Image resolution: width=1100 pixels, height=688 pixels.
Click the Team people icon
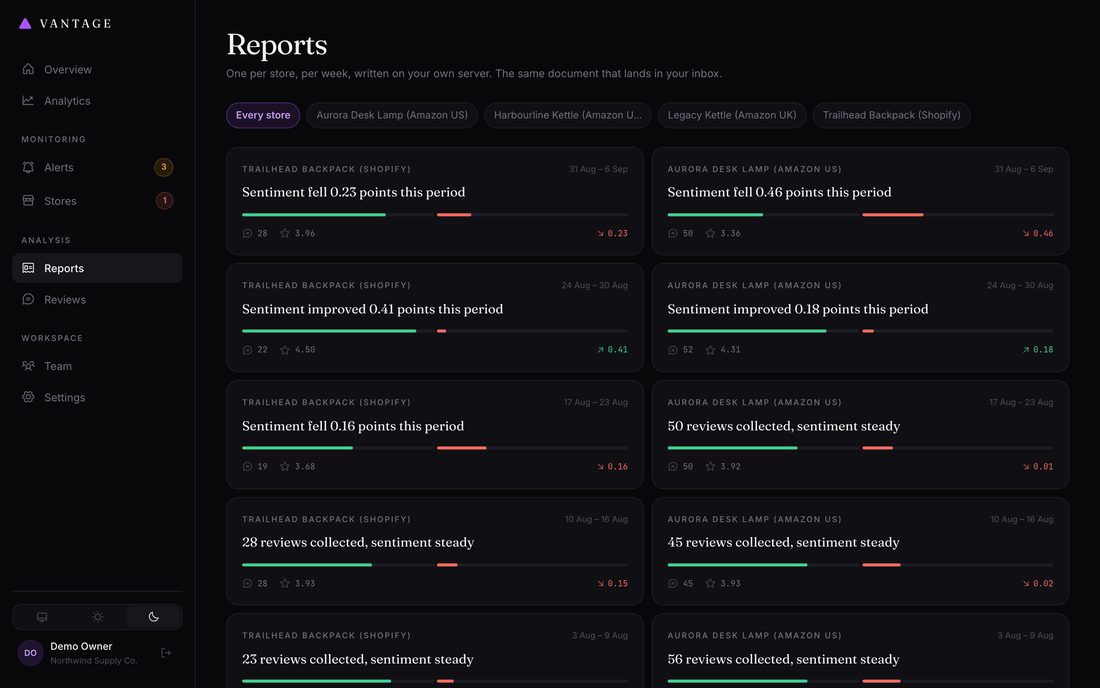28,365
